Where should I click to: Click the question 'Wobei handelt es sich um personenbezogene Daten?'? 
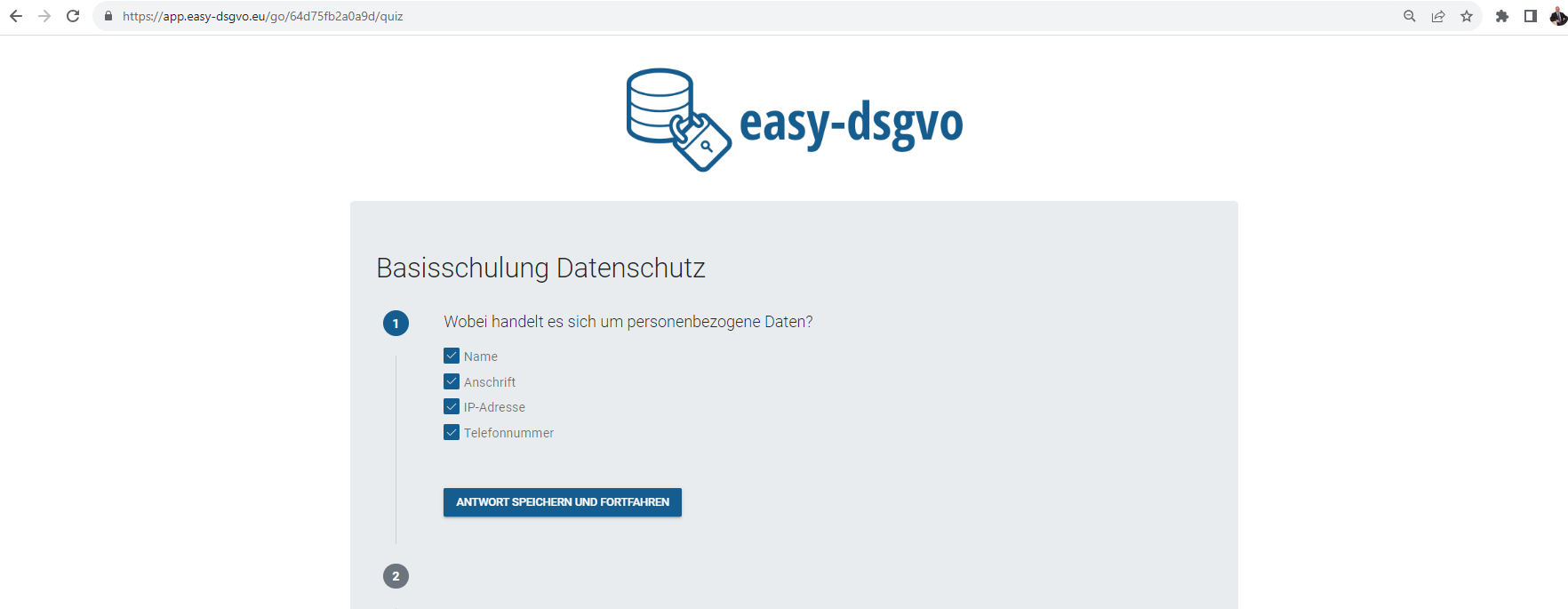628,322
